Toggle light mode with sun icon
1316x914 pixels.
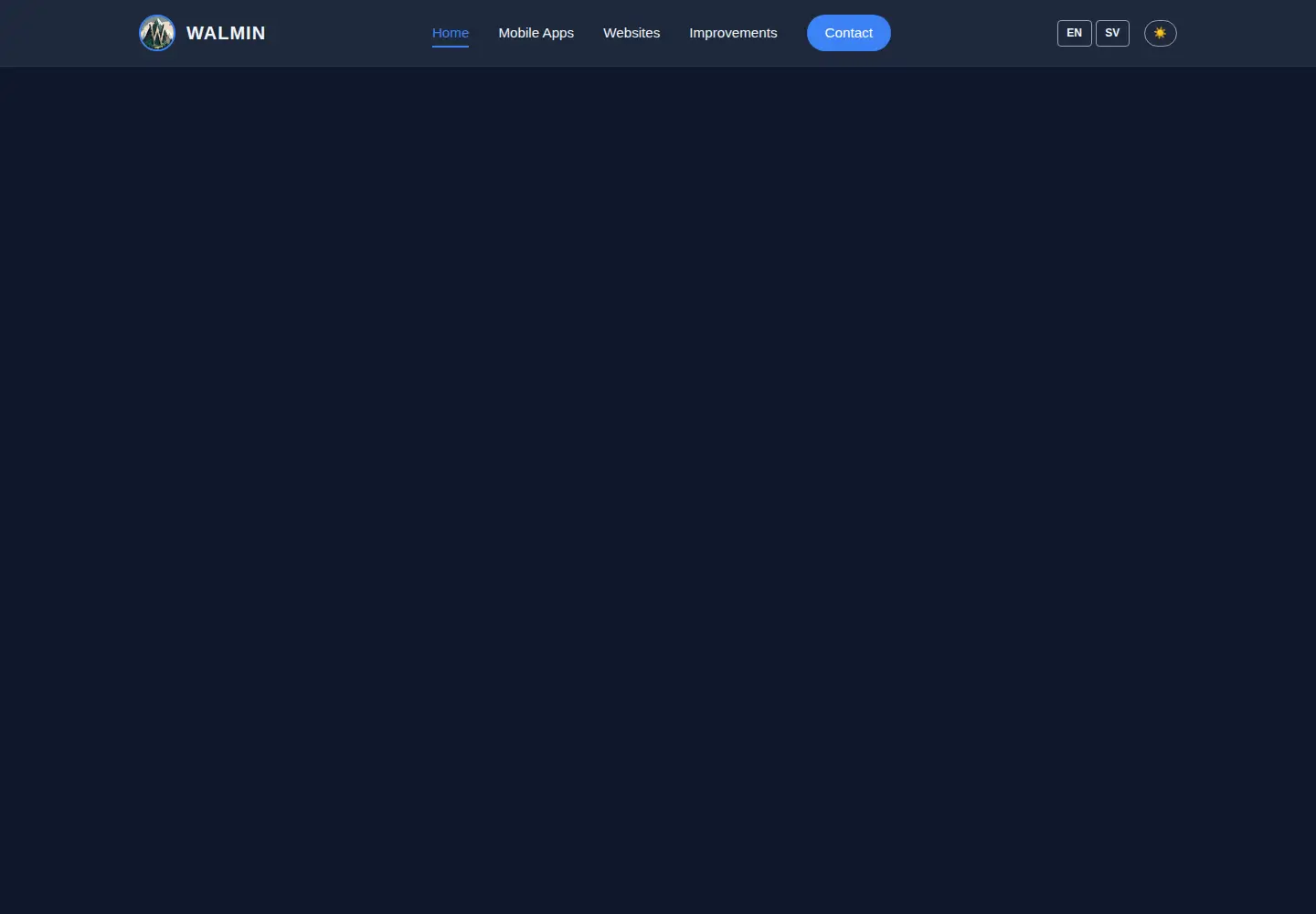1161,33
